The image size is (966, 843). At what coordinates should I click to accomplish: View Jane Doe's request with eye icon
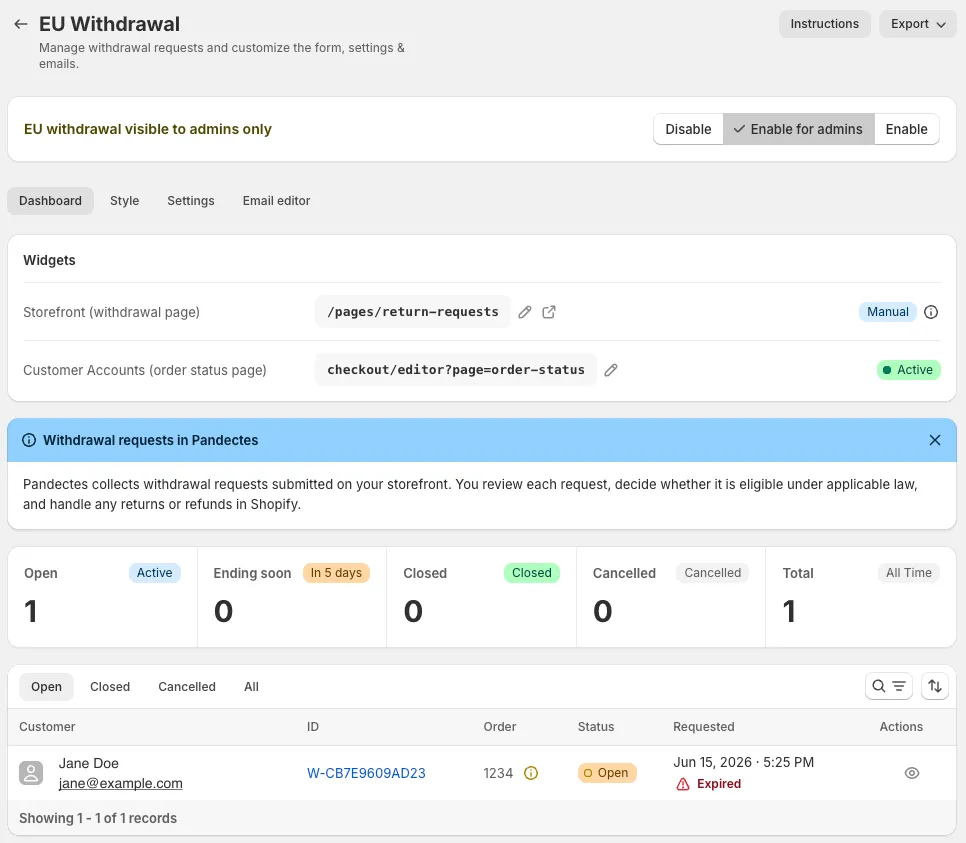tap(912, 773)
